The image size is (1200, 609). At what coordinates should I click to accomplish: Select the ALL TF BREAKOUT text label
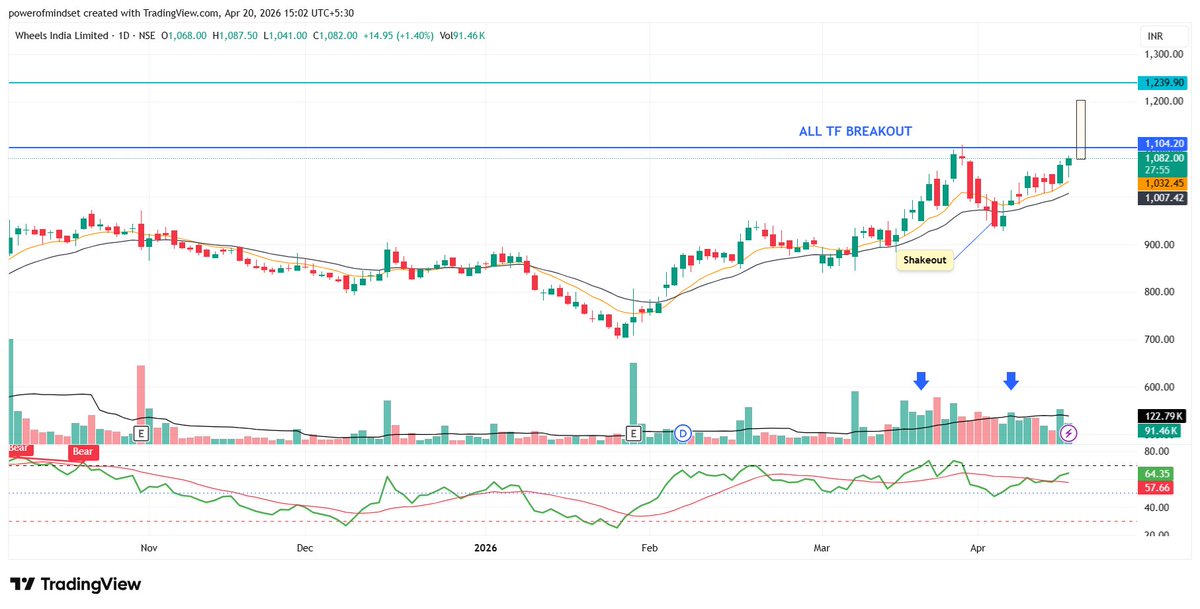pyautogui.click(x=855, y=131)
